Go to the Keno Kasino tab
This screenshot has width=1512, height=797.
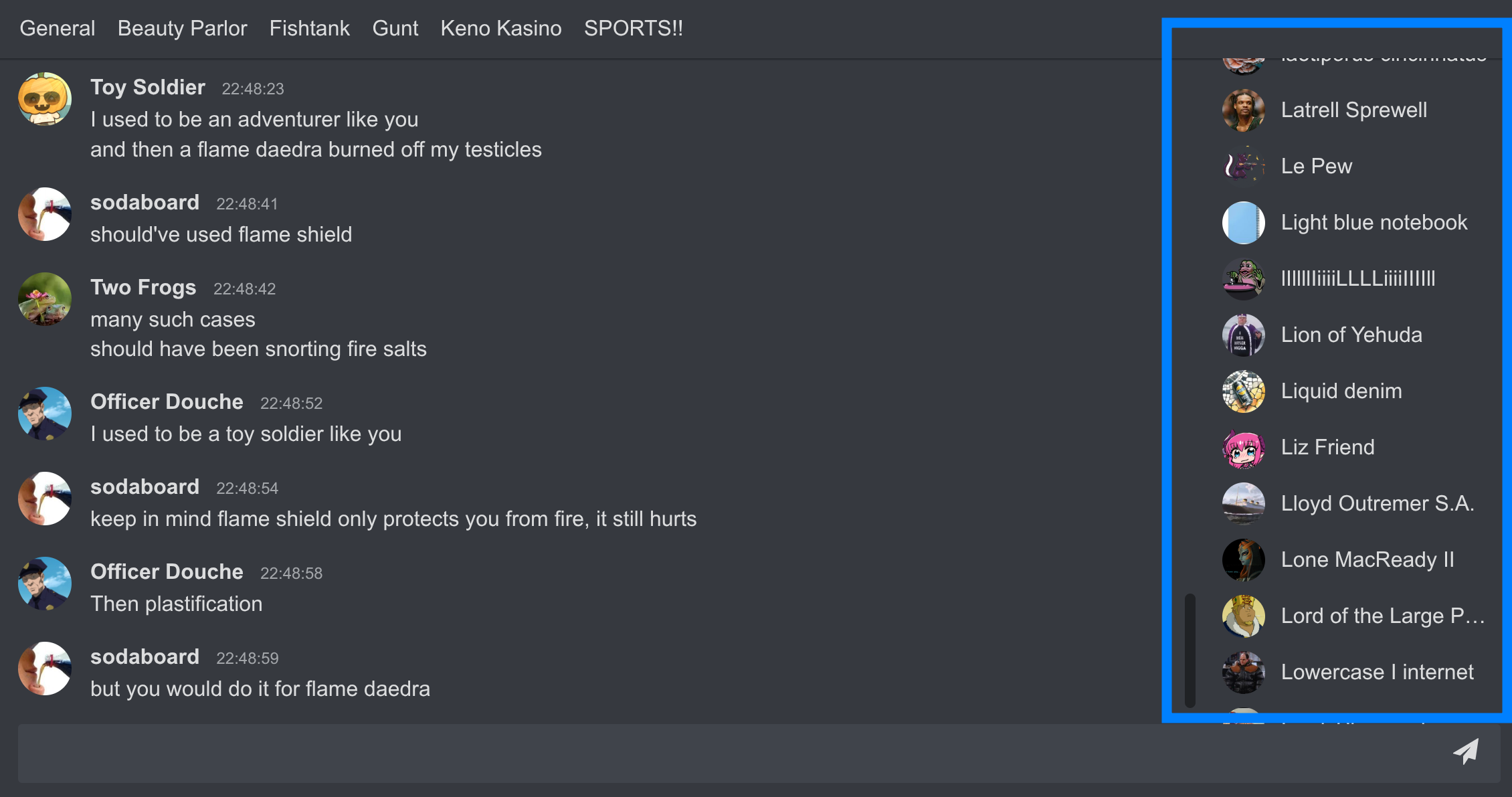500,29
